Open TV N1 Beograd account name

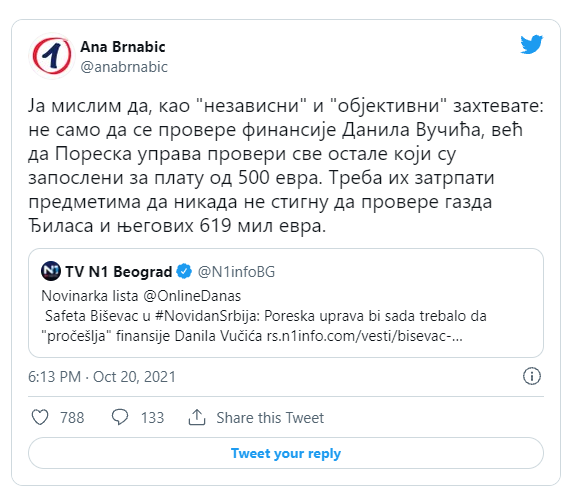pos(119,271)
